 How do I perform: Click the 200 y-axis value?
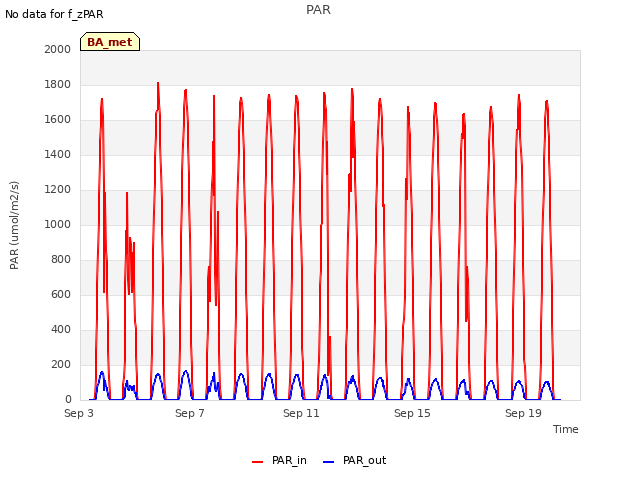[61, 364]
